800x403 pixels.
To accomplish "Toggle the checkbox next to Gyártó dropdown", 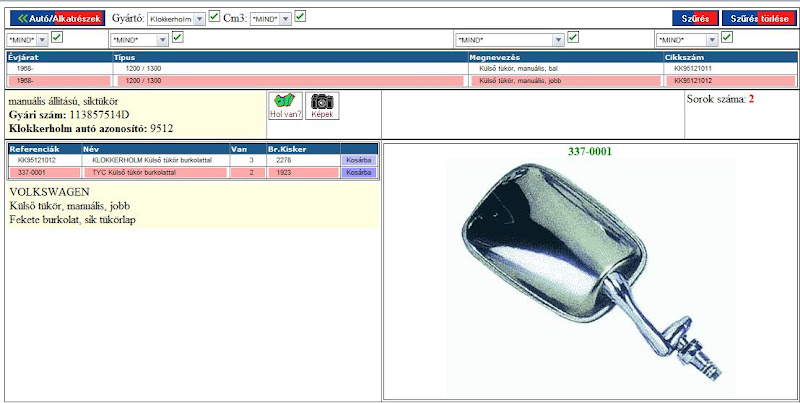I will point(214,16).
